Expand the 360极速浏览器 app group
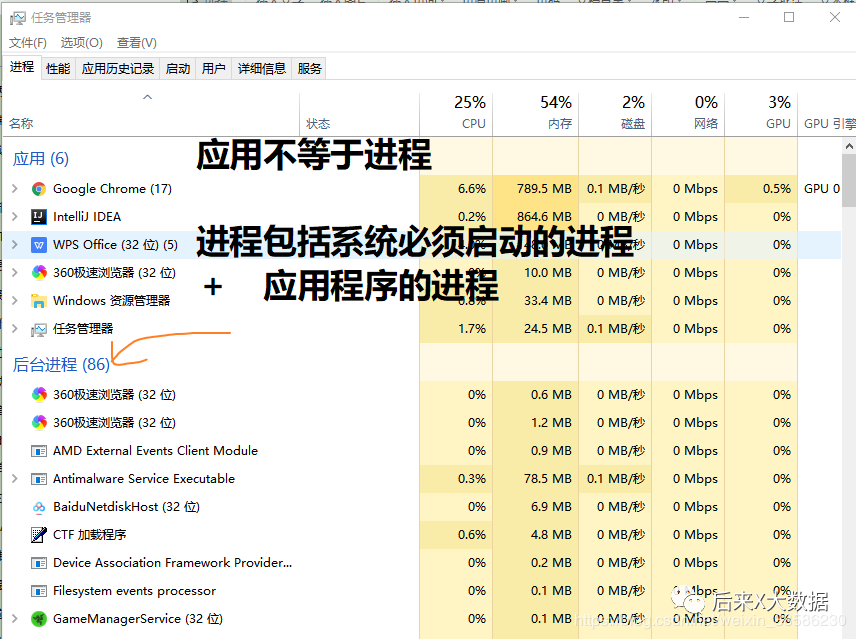The width and height of the screenshot is (856, 639). 15,272
